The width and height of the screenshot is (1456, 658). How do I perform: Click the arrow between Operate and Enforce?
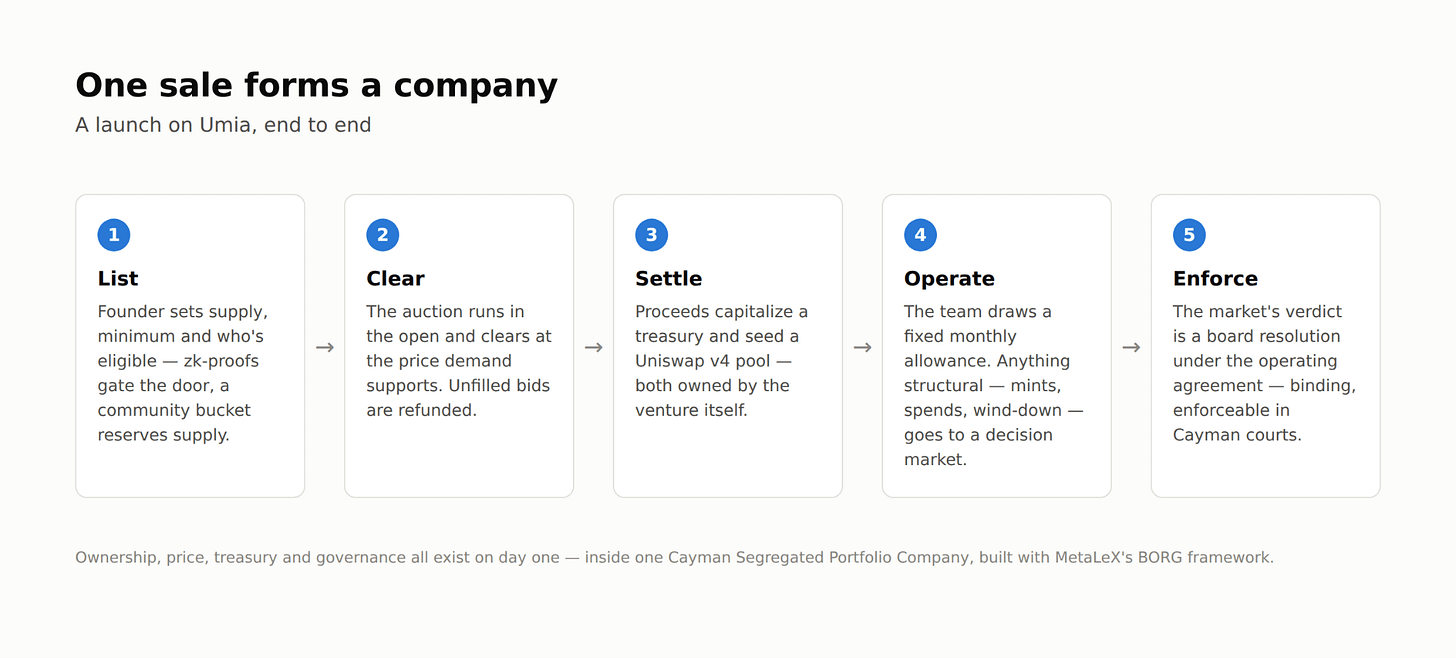pyautogui.click(x=1132, y=347)
